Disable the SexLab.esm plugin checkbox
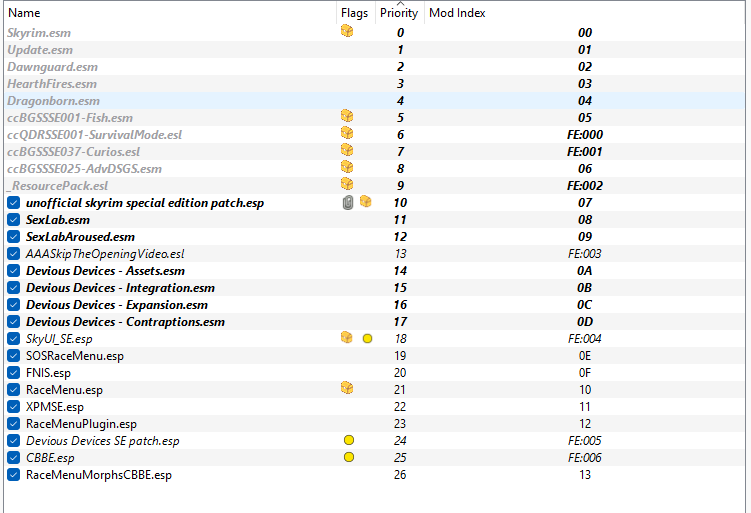This screenshot has height=513, width=751. [14, 220]
